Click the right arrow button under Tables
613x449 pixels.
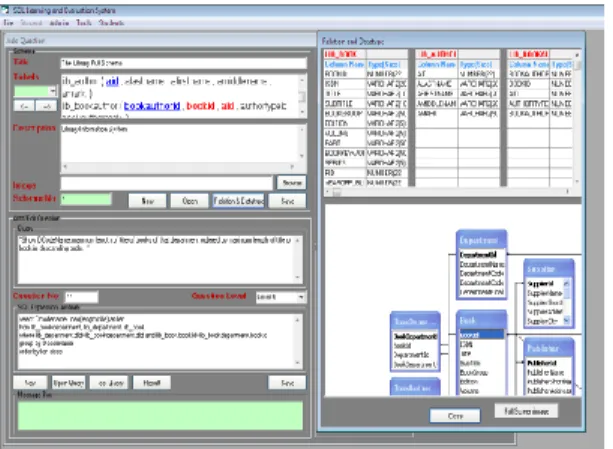pos(46,106)
